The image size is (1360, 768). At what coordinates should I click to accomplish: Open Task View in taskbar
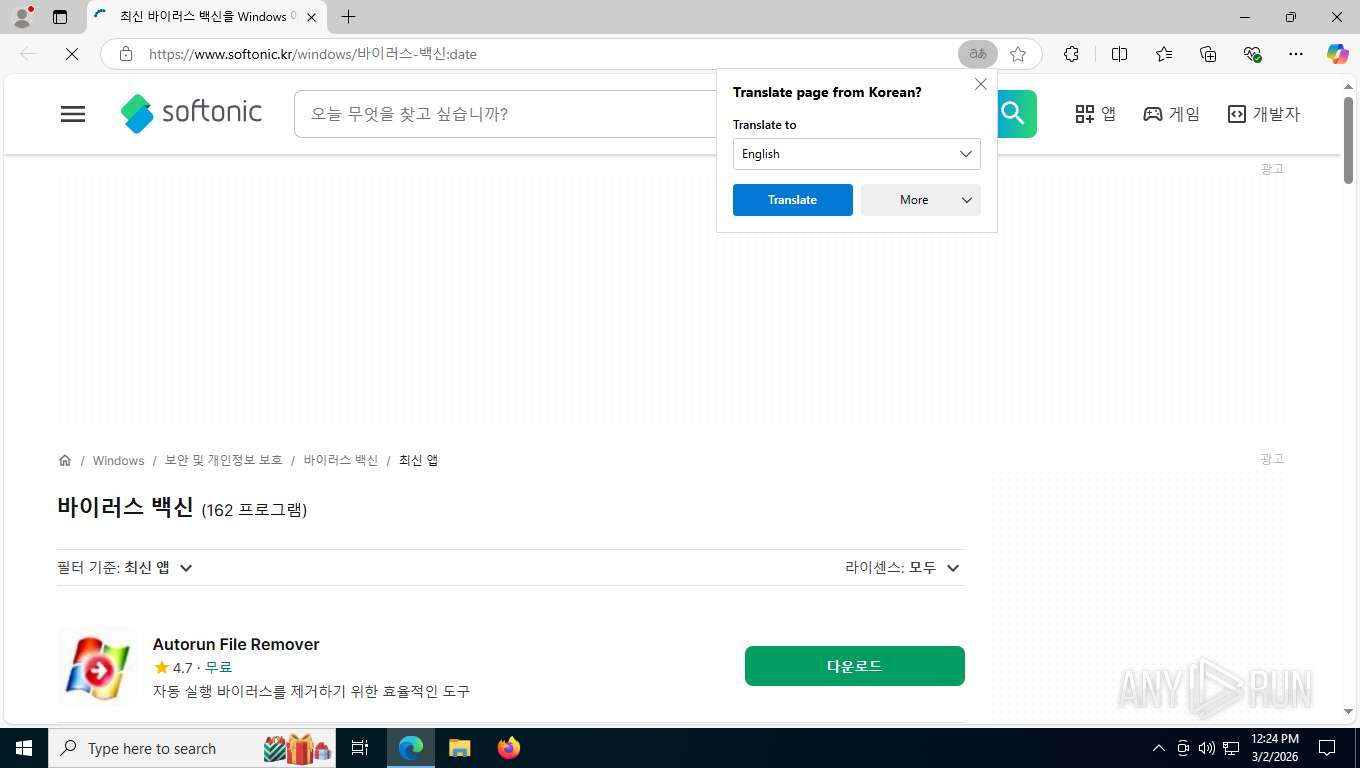coord(361,748)
